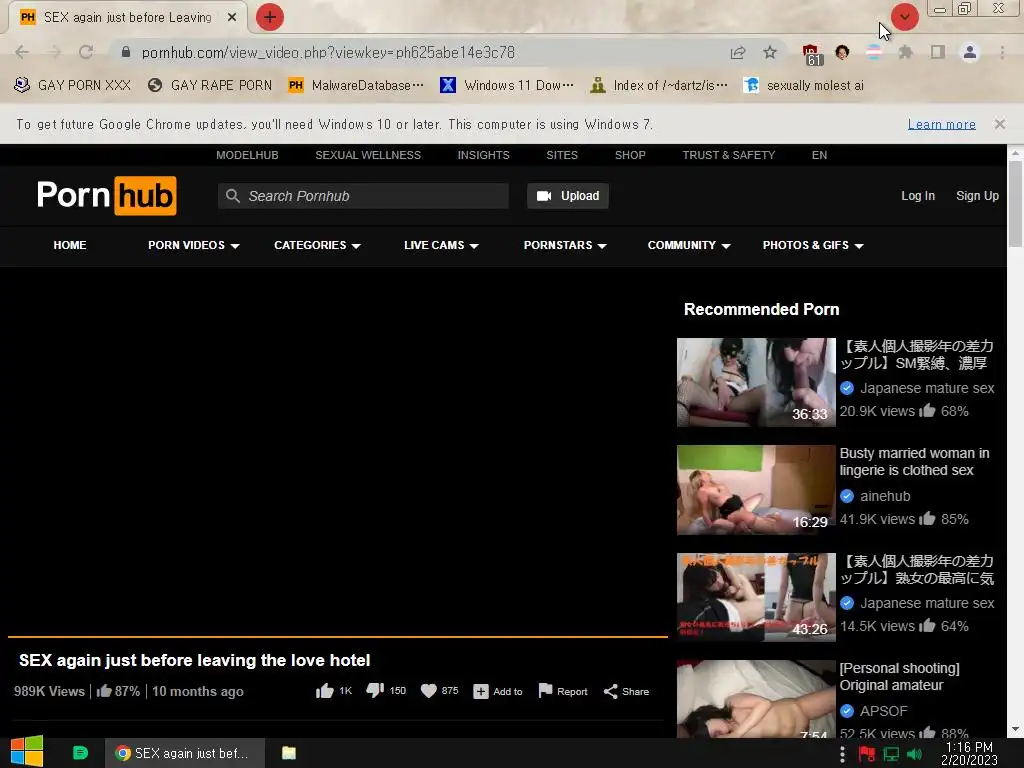Open File Explorer from the taskbar
This screenshot has width=1024, height=768.
(289, 753)
